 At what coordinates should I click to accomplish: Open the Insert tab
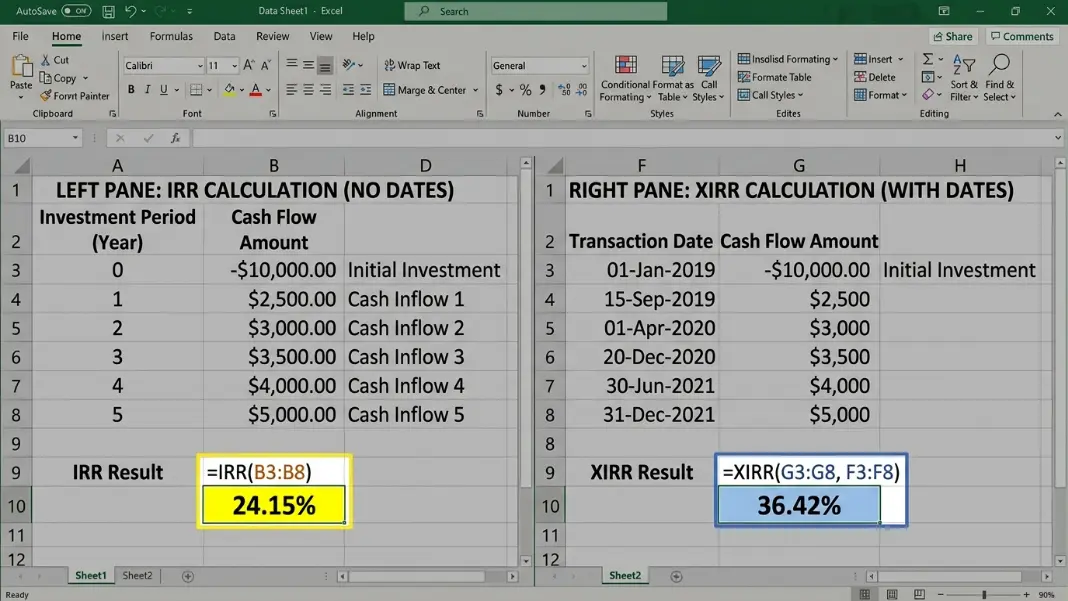(114, 36)
